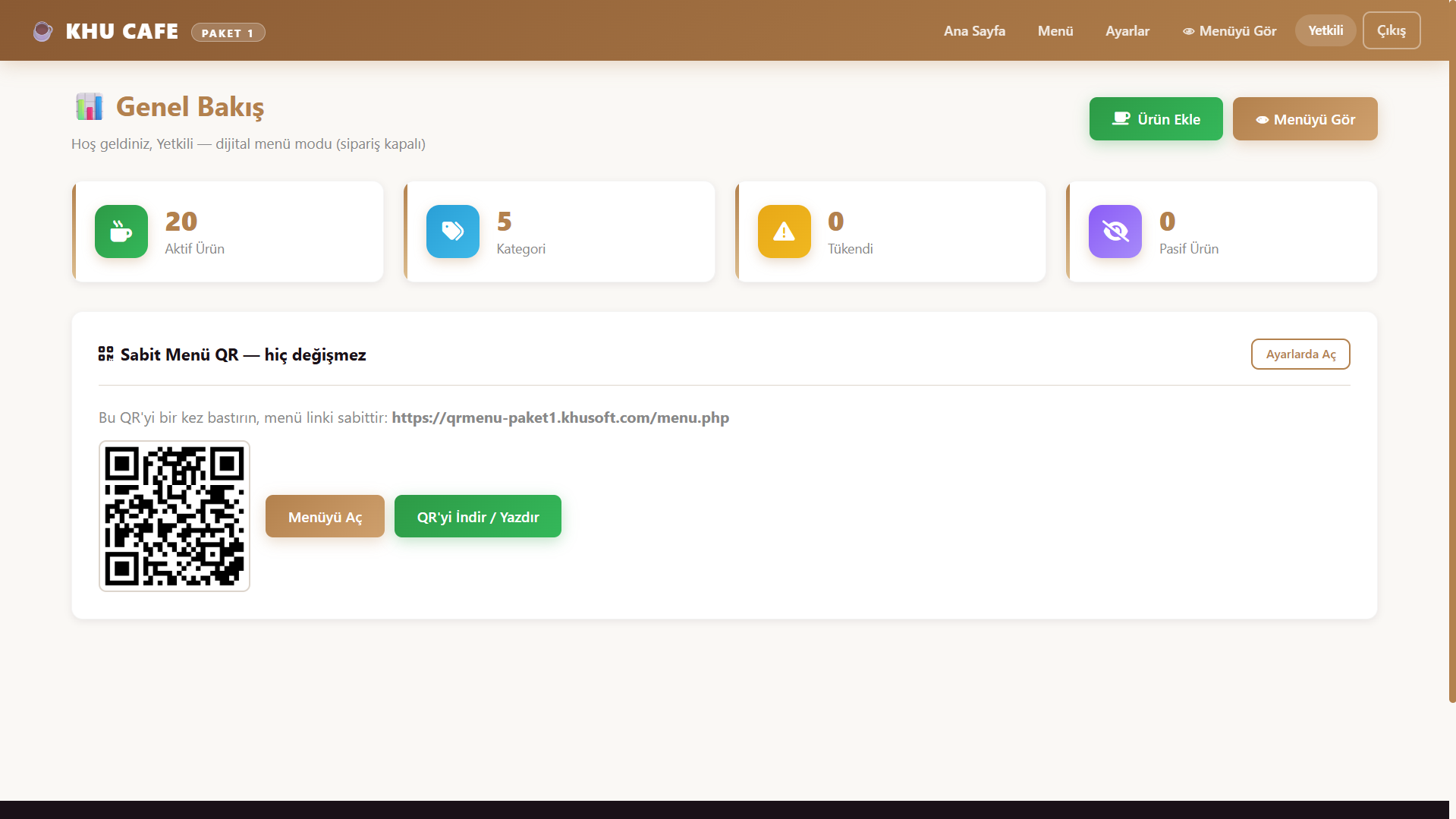The width and height of the screenshot is (1456, 819).
Task: Select Menüyü Gör in the top navigation bar
Action: [x=1229, y=31]
